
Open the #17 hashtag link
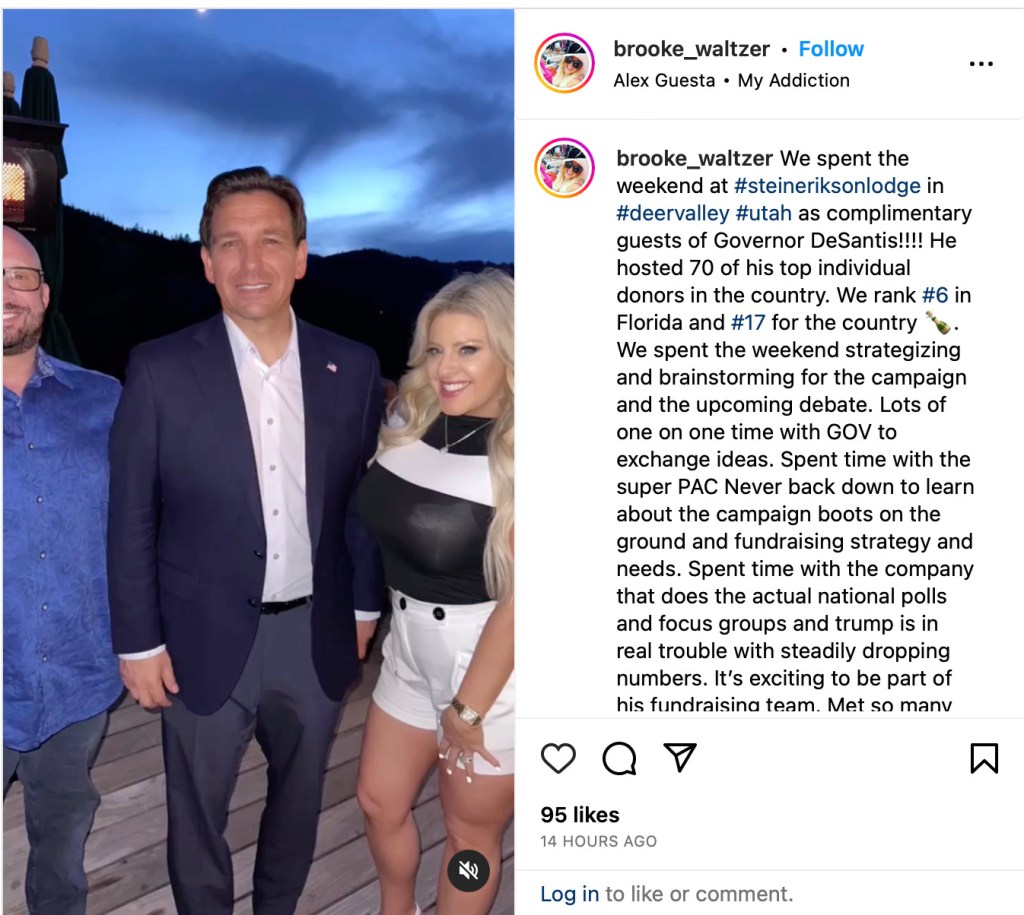tap(748, 323)
